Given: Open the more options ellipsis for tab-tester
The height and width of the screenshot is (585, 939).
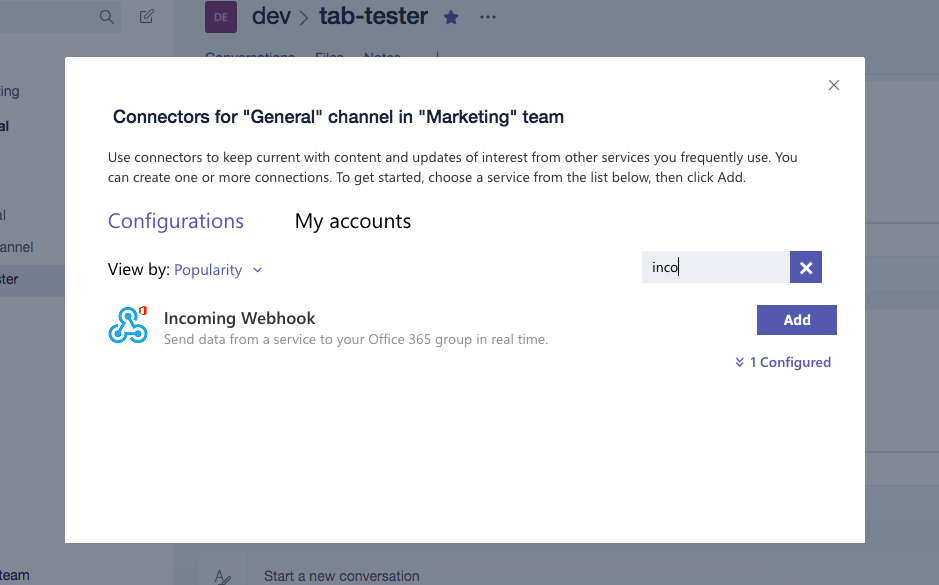Looking at the screenshot, I should [x=488, y=17].
